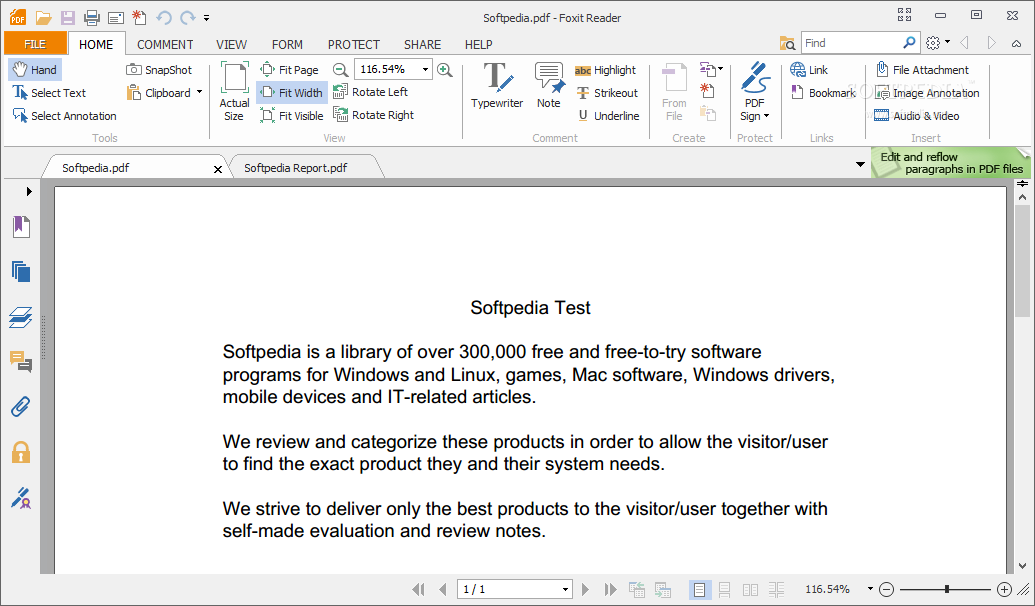Open the HELP ribbon tab

[x=479, y=45]
